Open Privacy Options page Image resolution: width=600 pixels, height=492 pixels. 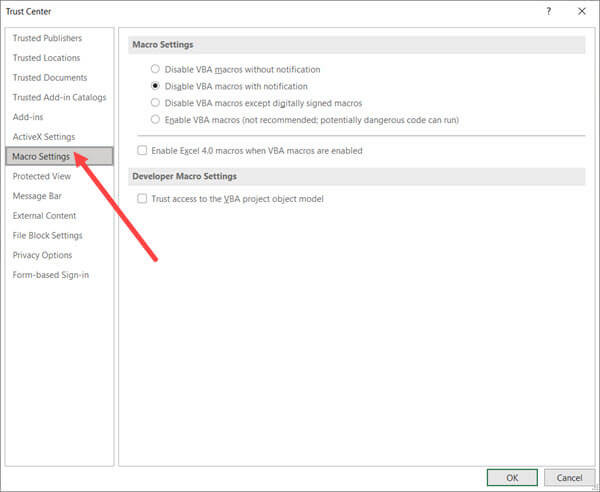tap(42, 255)
